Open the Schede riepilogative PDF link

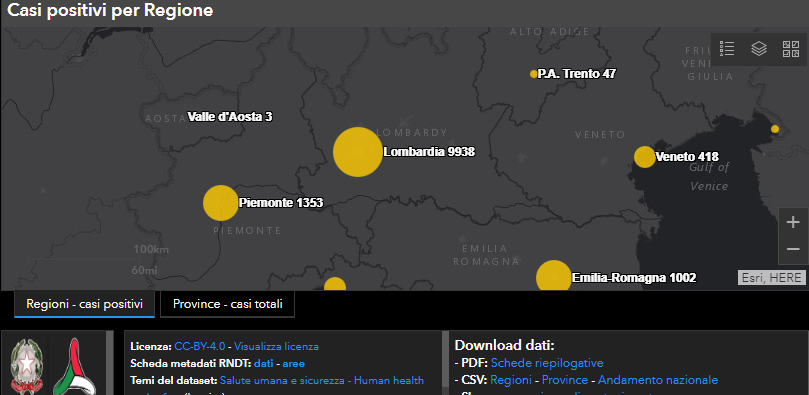(x=547, y=363)
